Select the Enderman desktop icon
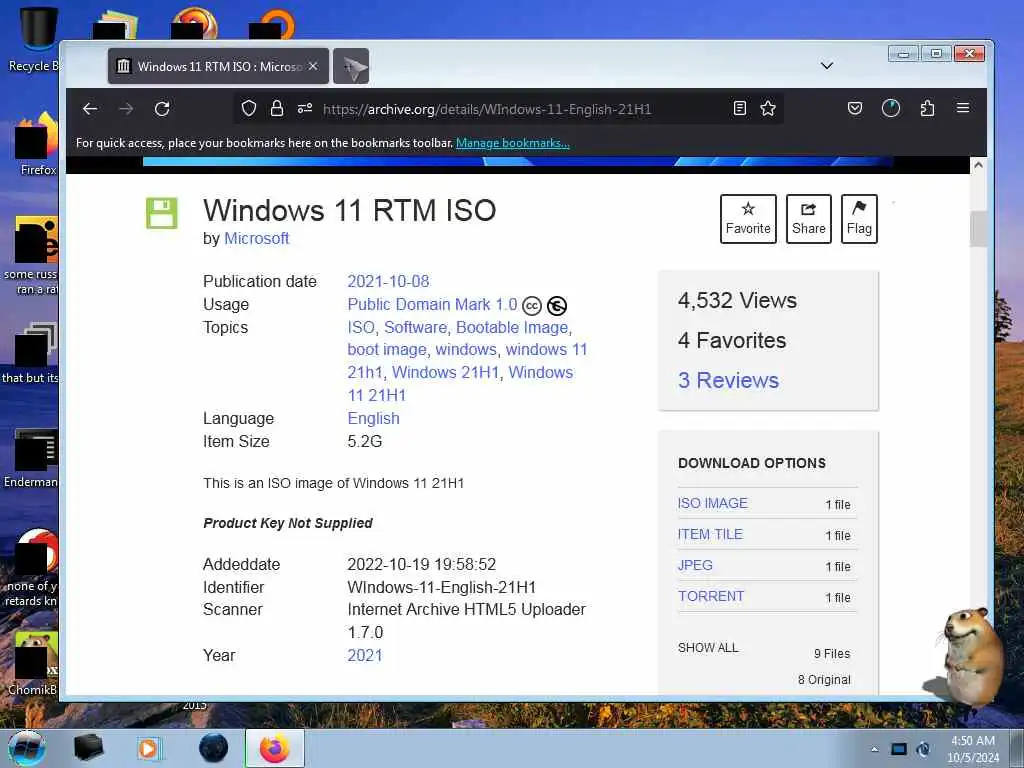Screen dimensions: 1024x768 point(31,458)
